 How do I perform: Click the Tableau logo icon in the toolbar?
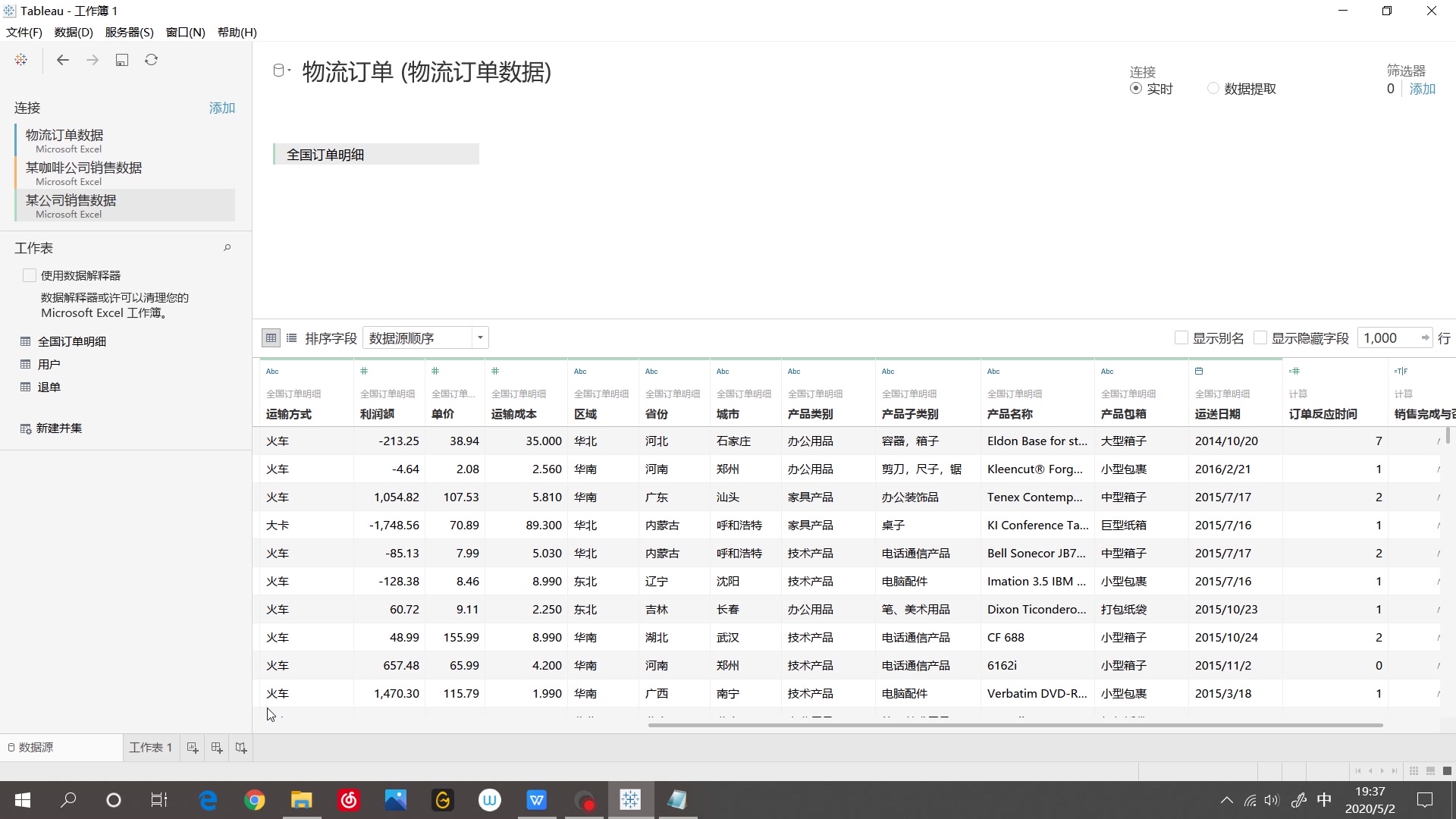(x=20, y=60)
